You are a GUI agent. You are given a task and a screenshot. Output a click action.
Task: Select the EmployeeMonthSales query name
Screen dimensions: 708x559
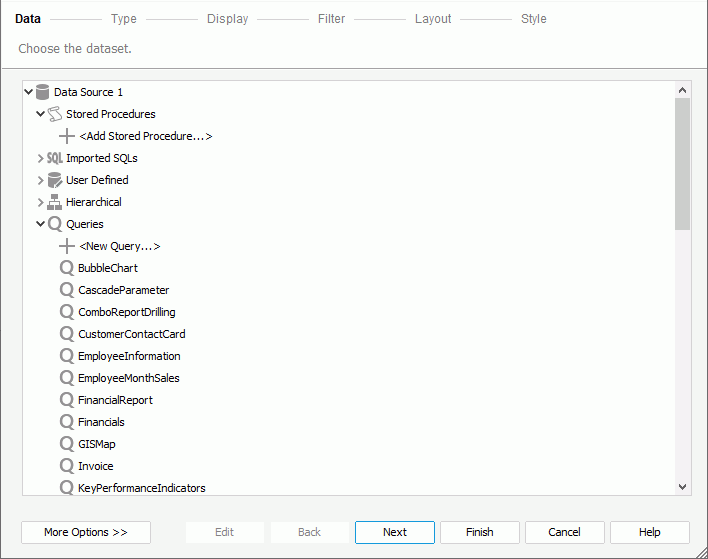tap(129, 378)
